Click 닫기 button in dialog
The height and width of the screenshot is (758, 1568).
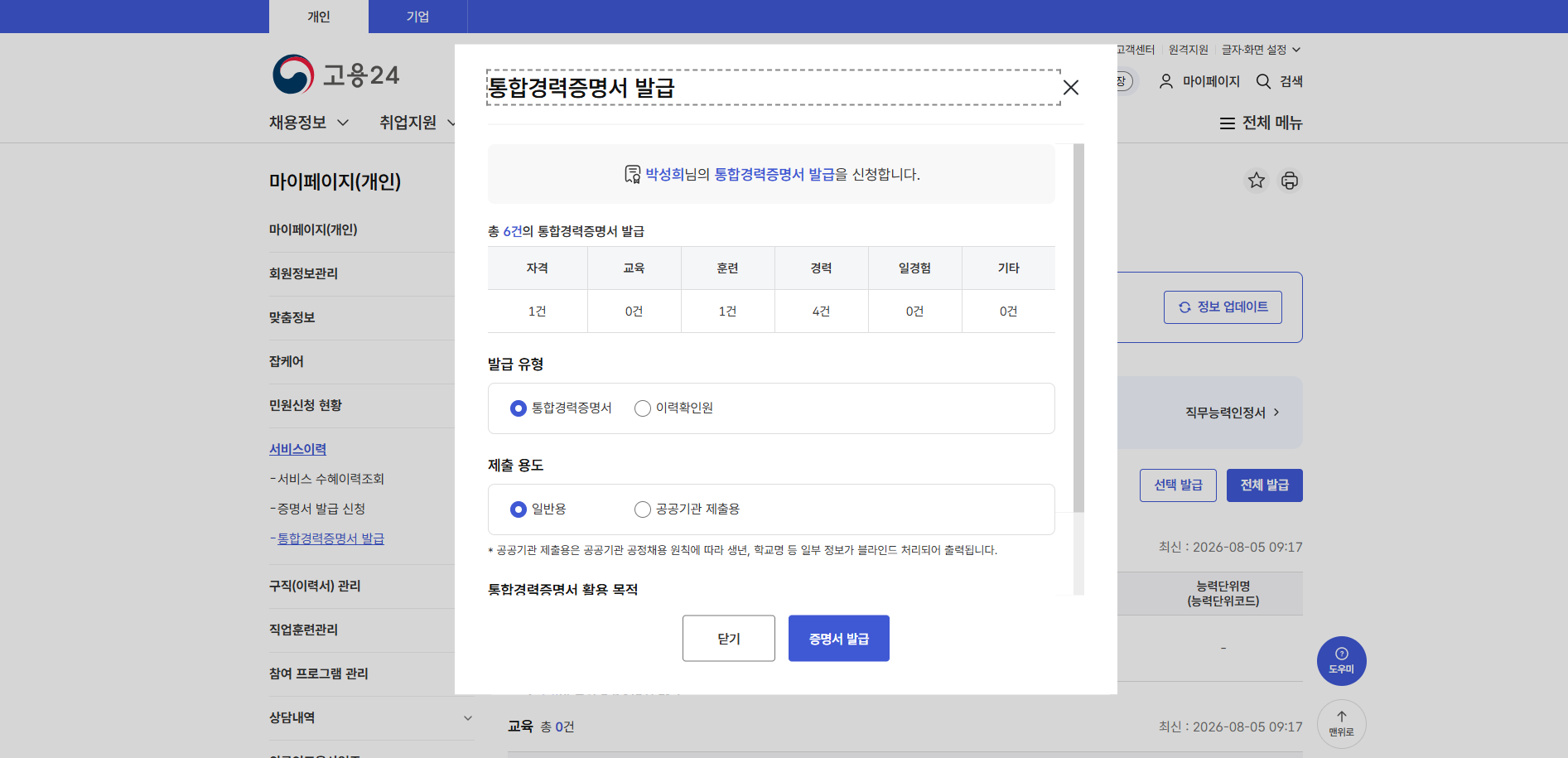tap(729, 639)
